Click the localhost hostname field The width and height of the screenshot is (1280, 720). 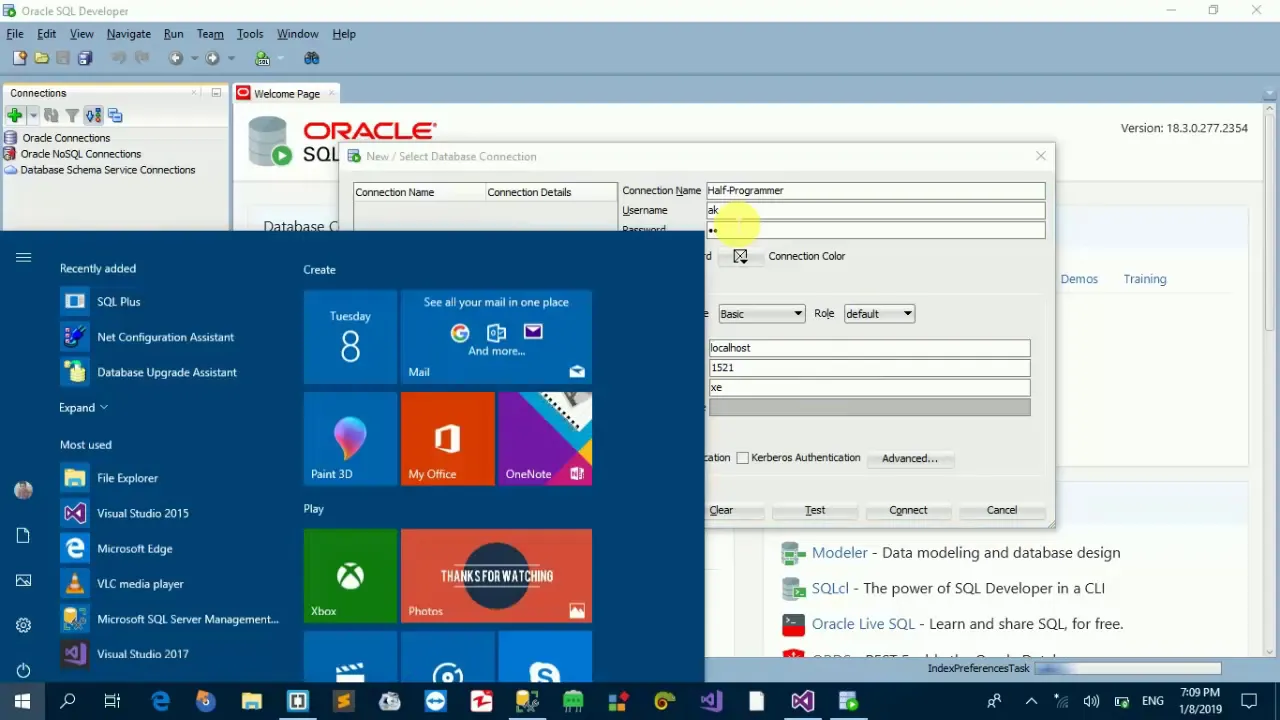869,348
